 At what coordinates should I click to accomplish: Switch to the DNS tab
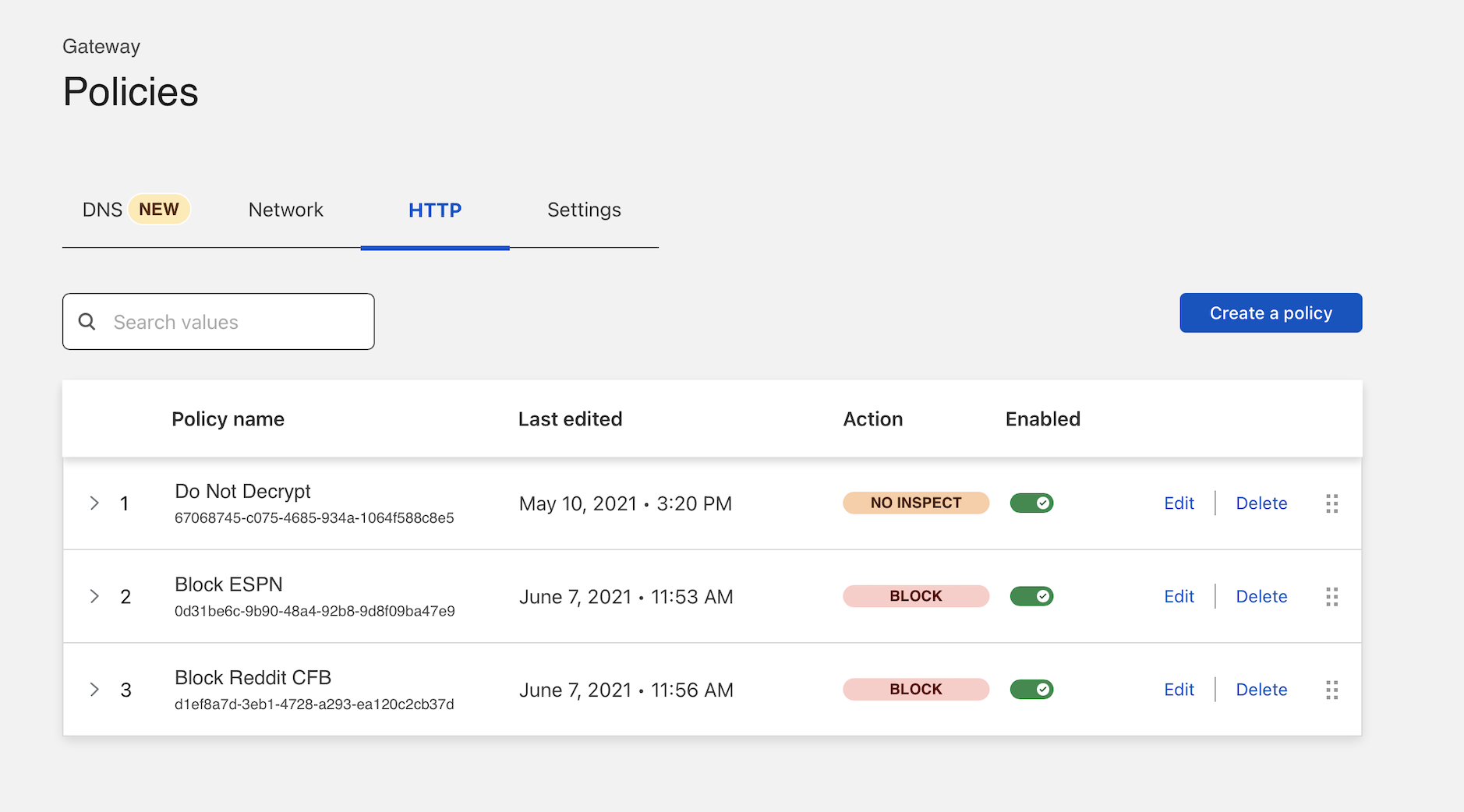(x=103, y=210)
